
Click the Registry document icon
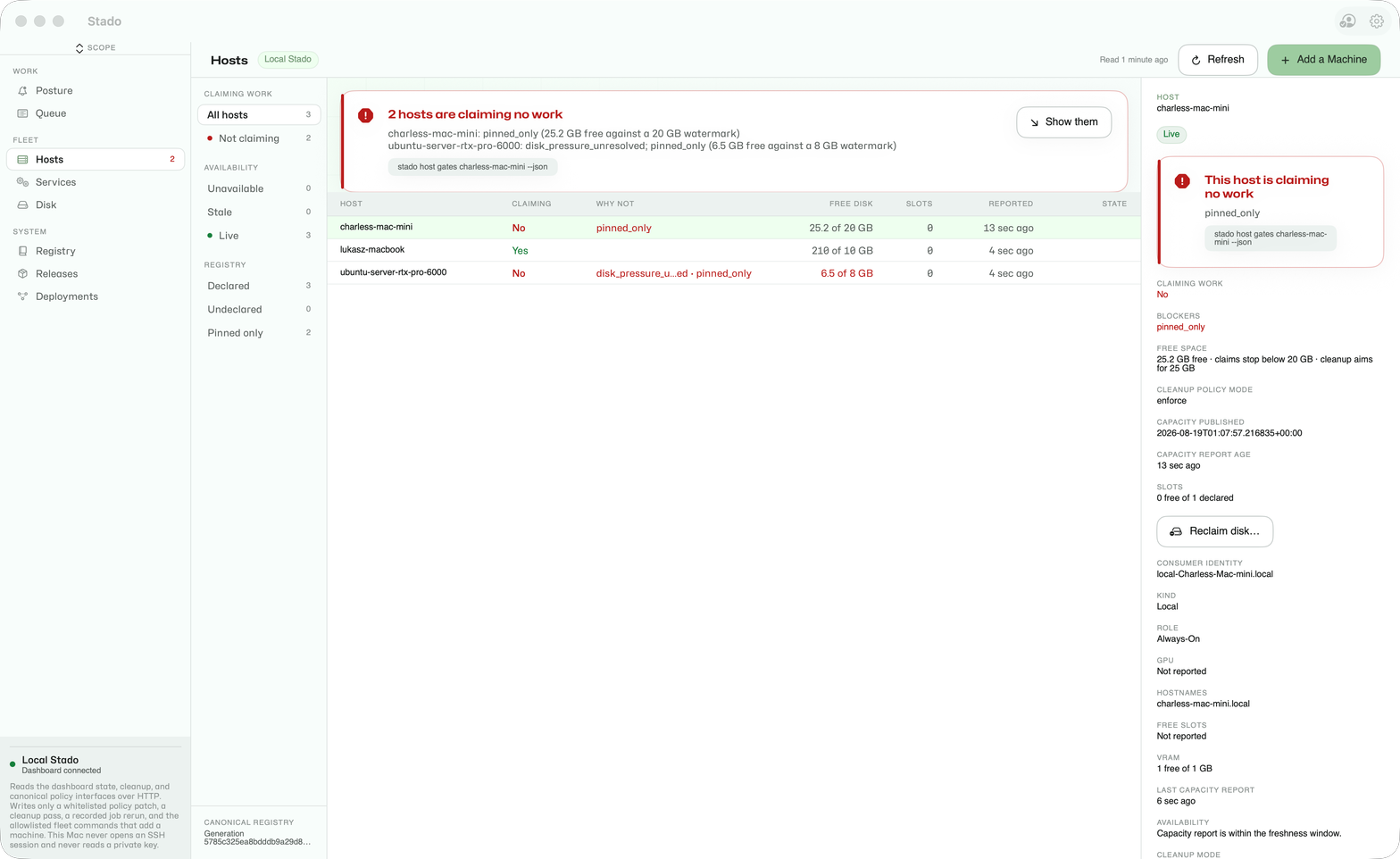point(22,251)
